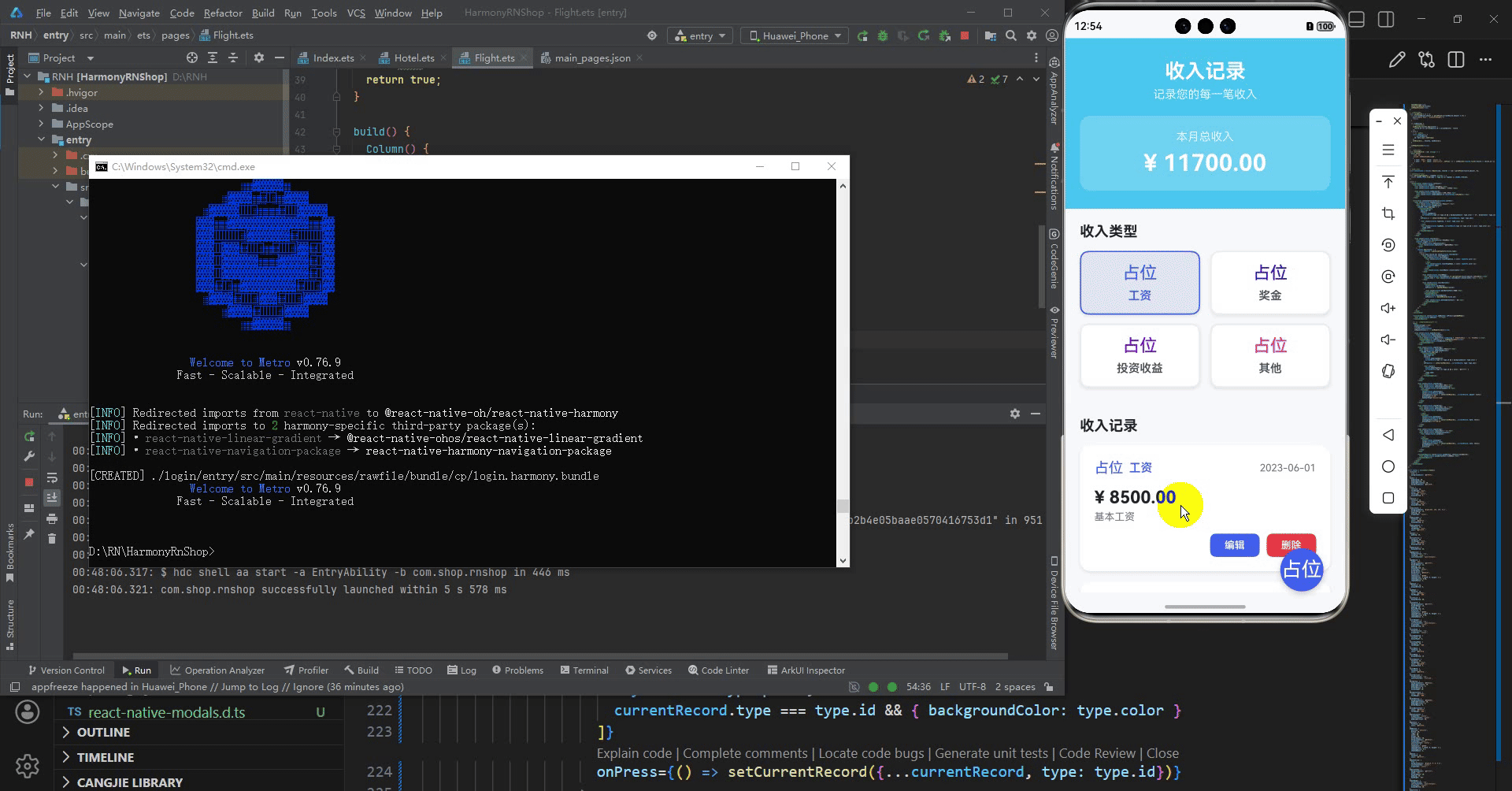Click the blue 编辑 button on record
Image resolution: width=1512 pixels, height=791 pixels.
coord(1234,545)
